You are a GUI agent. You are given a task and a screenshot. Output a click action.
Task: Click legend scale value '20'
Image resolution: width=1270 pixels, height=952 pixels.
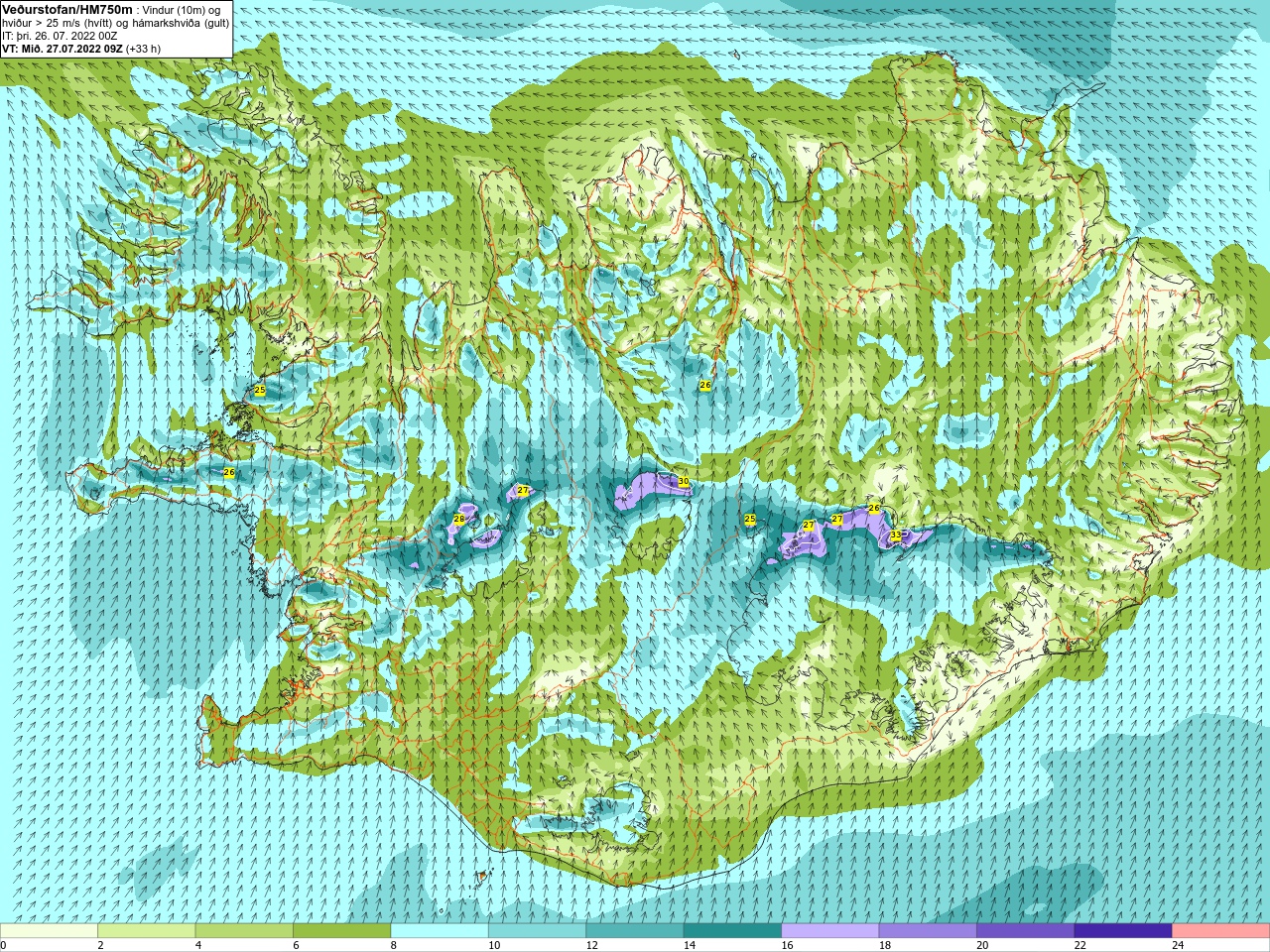[x=982, y=945]
